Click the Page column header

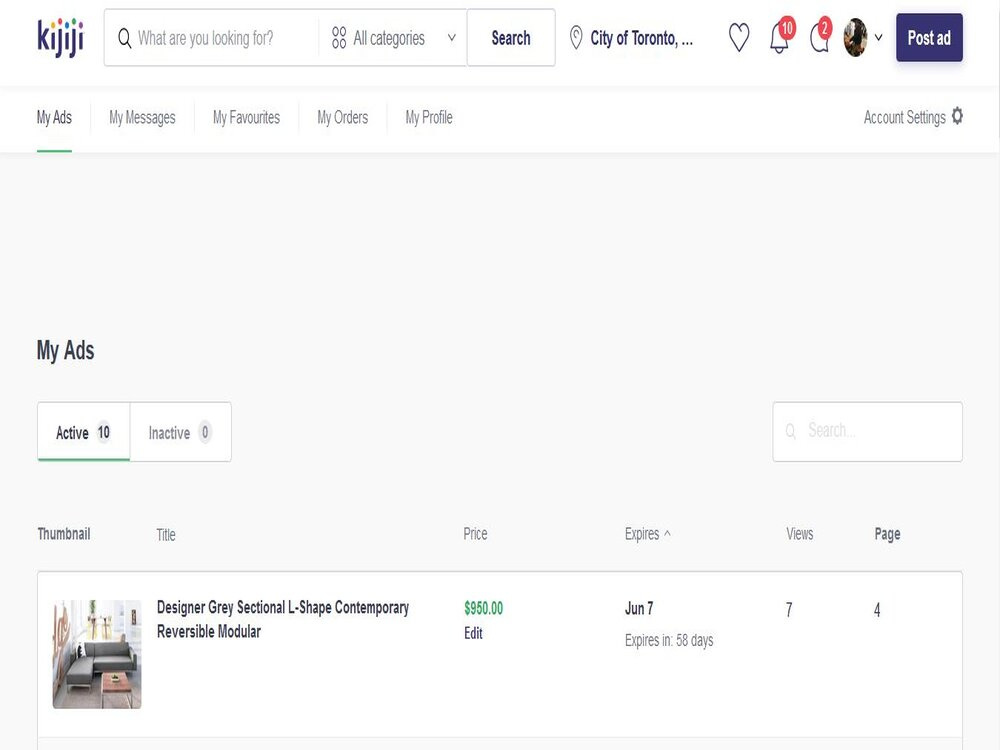887,534
